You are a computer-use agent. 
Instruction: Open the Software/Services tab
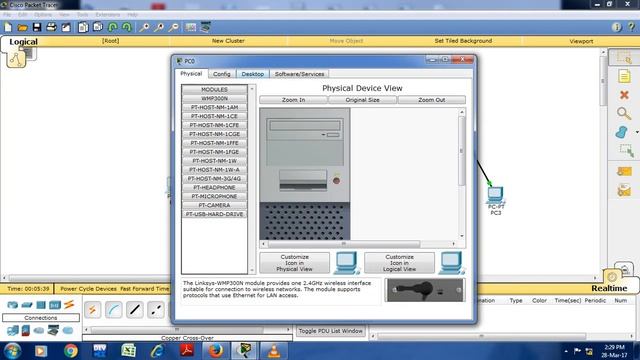(299, 74)
